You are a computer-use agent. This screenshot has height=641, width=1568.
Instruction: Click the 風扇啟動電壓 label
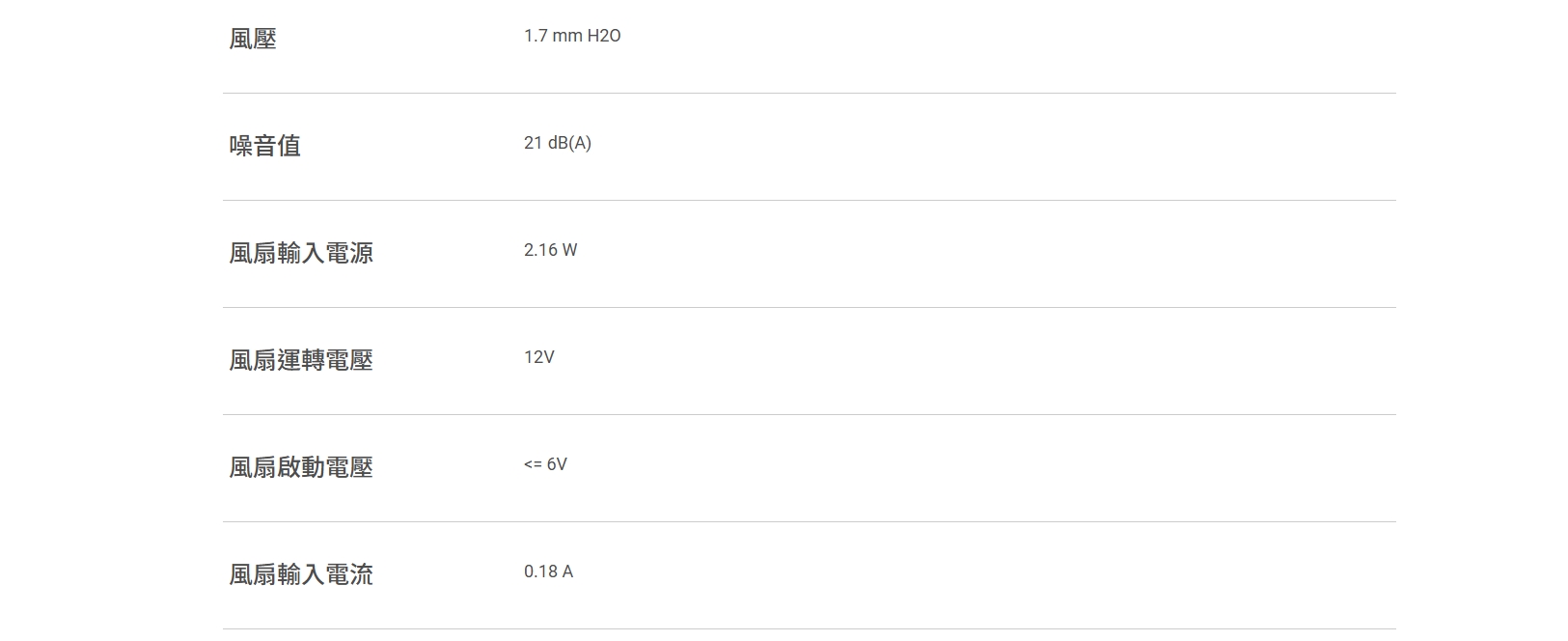click(301, 467)
